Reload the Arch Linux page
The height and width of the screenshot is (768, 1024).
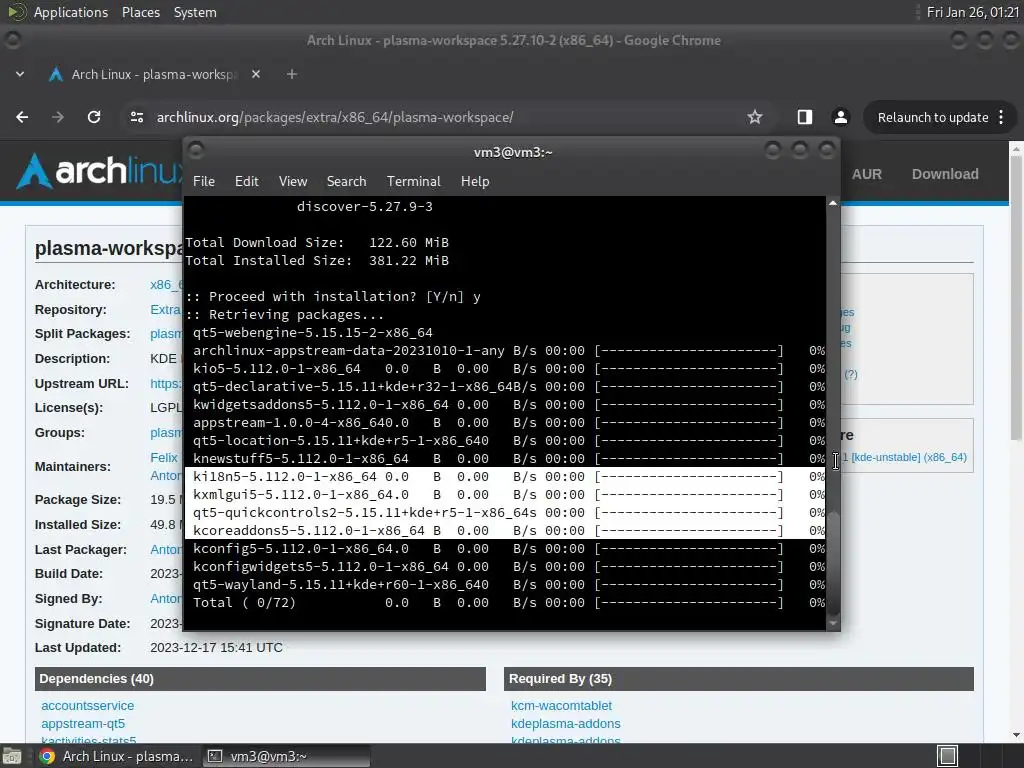pyautogui.click(x=94, y=117)
